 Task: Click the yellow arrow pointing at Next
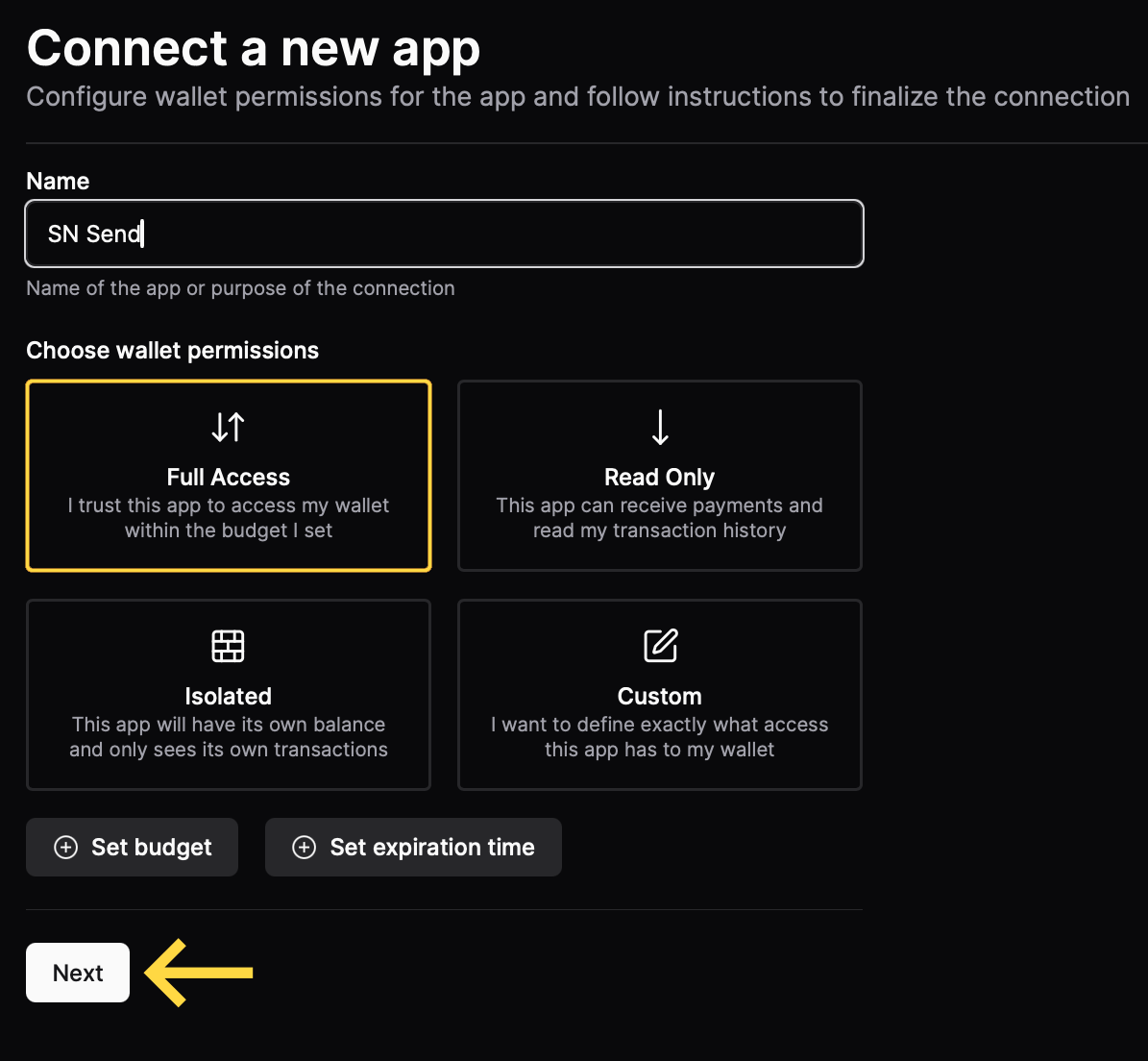(198, 973)
